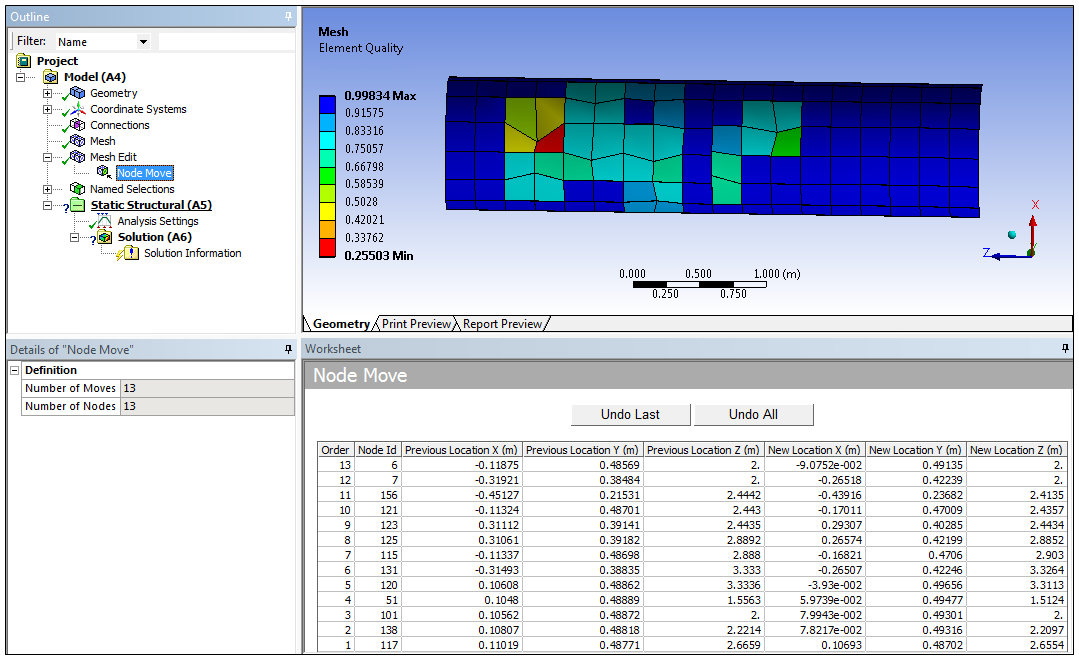Click the Named Selections icon
This screenshot has height=660, width=1079.
click(77, 189)
